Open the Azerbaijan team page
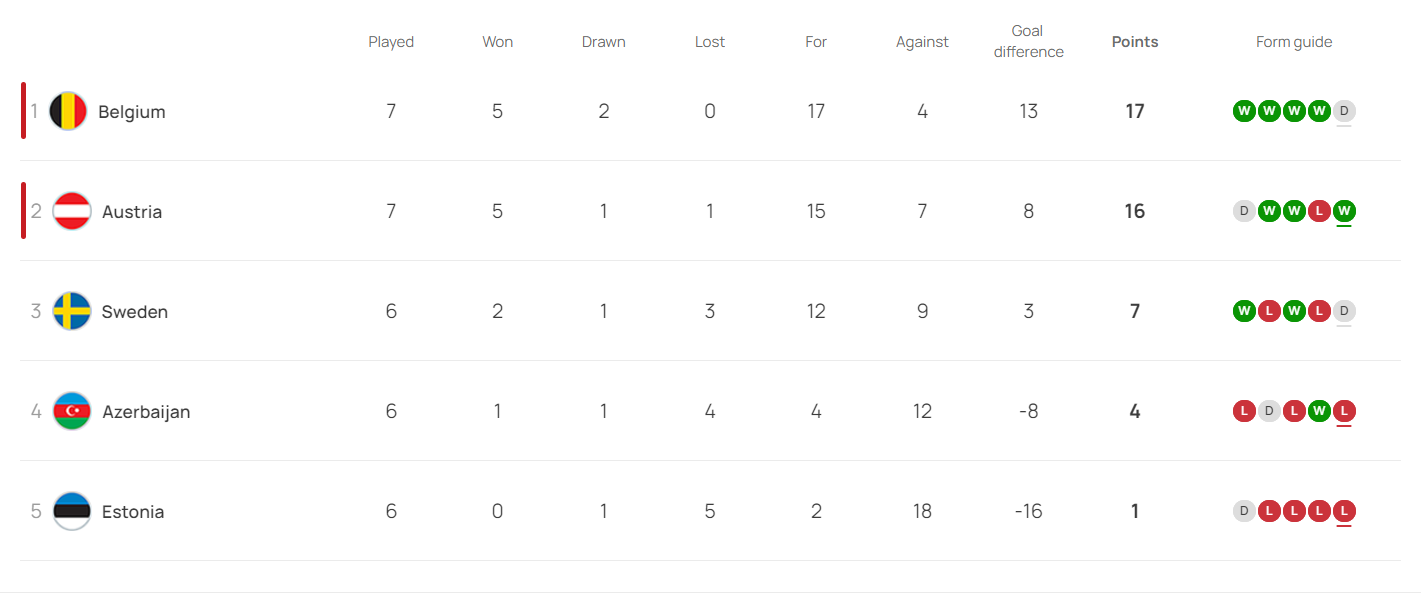Viewport: 1421px width, 594px height. point(146,412)
